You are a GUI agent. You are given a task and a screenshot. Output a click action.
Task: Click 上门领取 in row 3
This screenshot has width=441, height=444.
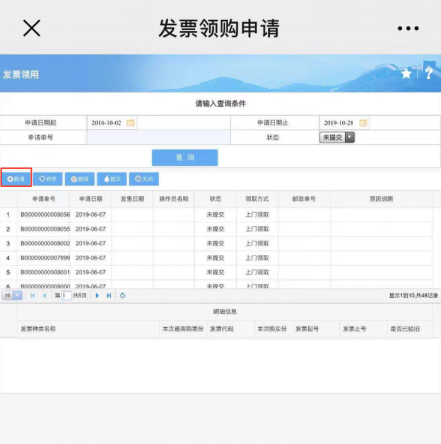point(257,244)
